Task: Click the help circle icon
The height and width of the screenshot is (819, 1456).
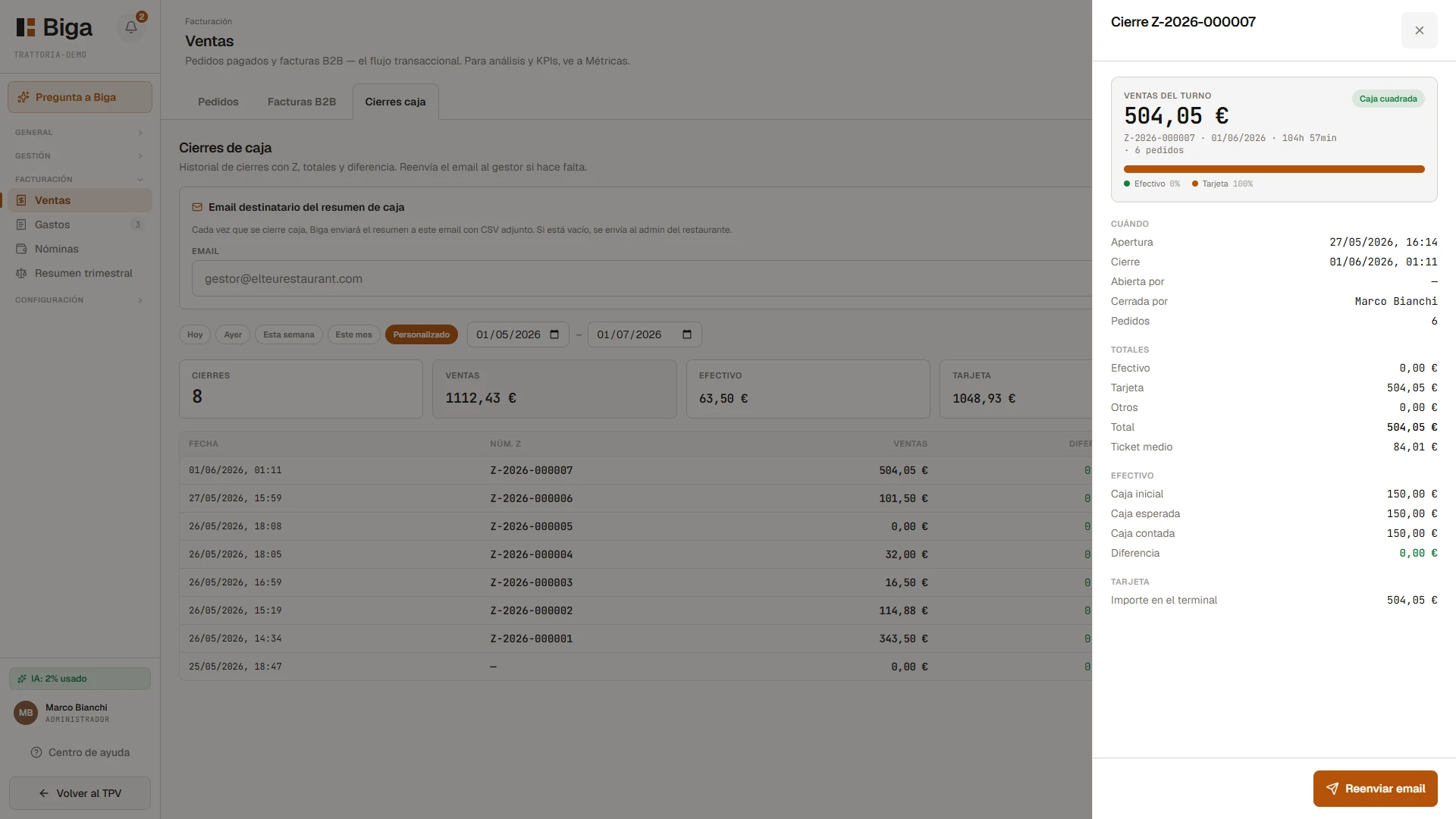Action: [36, 752]
